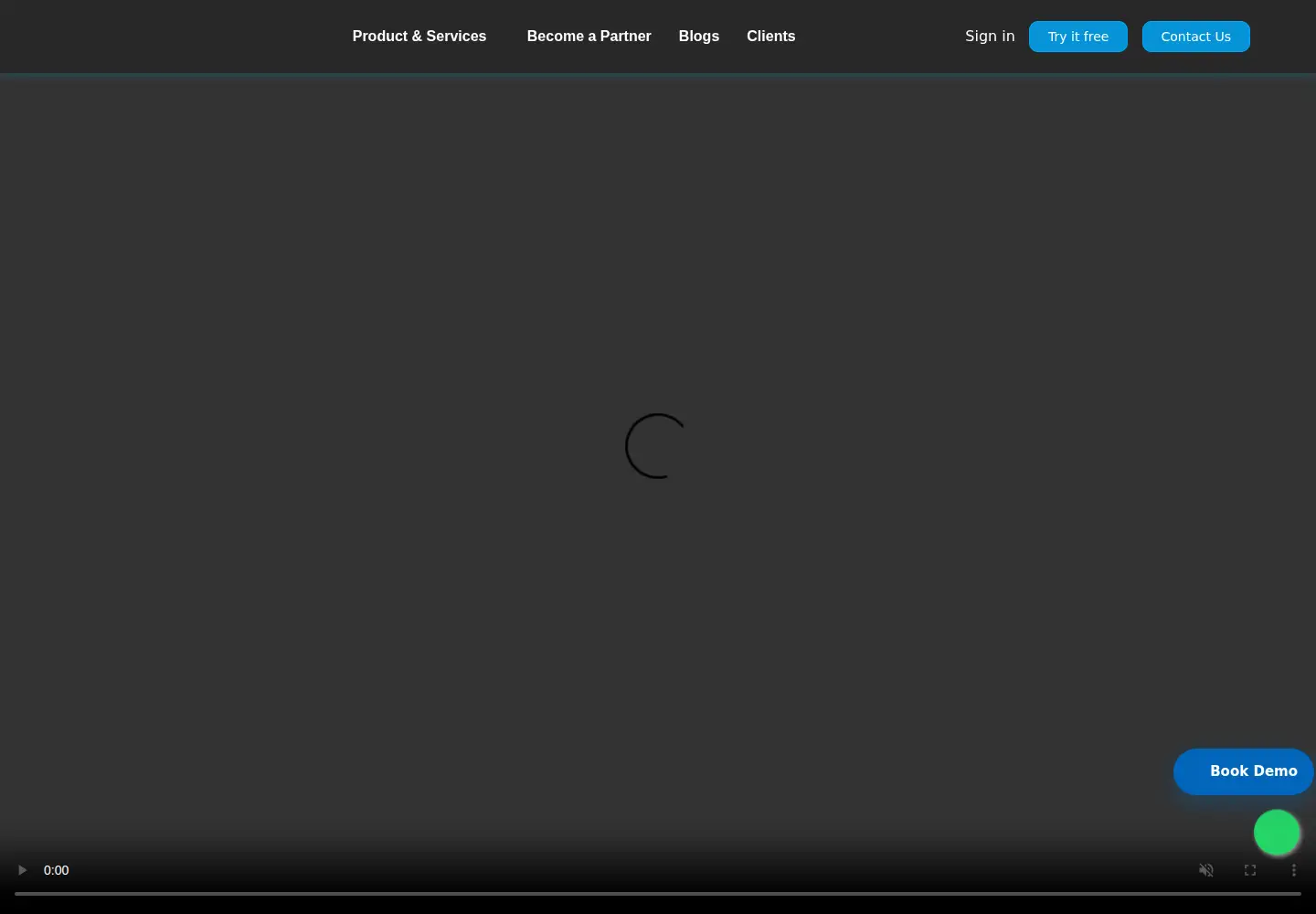1316x914 pixels.
Task: Click the Book Demo button
Action: [1244, 771]
